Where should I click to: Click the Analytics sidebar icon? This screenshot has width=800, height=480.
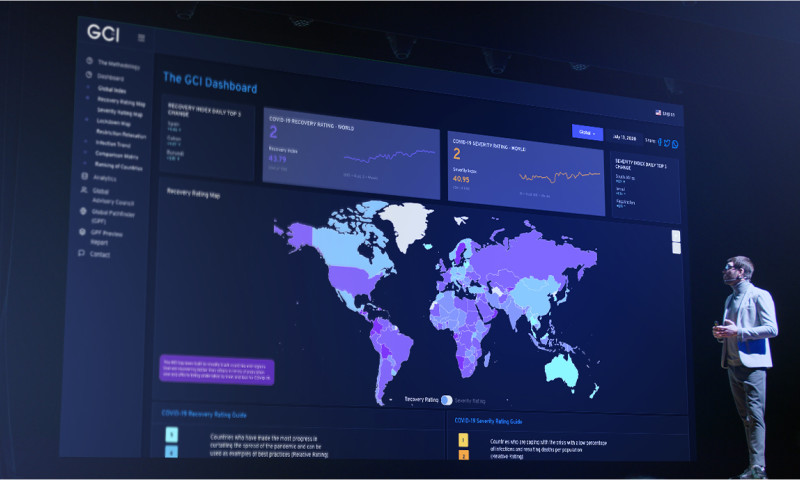click(x=85, y=177)
